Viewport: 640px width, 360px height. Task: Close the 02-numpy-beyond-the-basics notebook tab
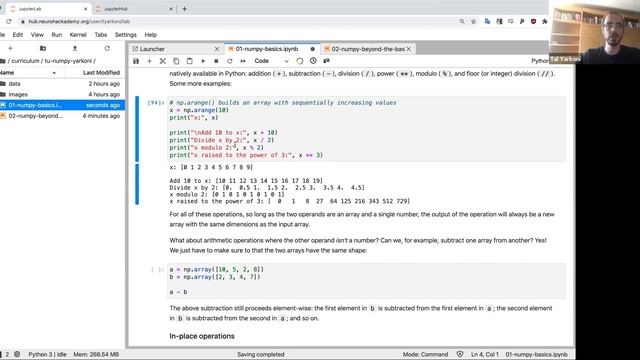pyautogui.click(x=409, y=49)
